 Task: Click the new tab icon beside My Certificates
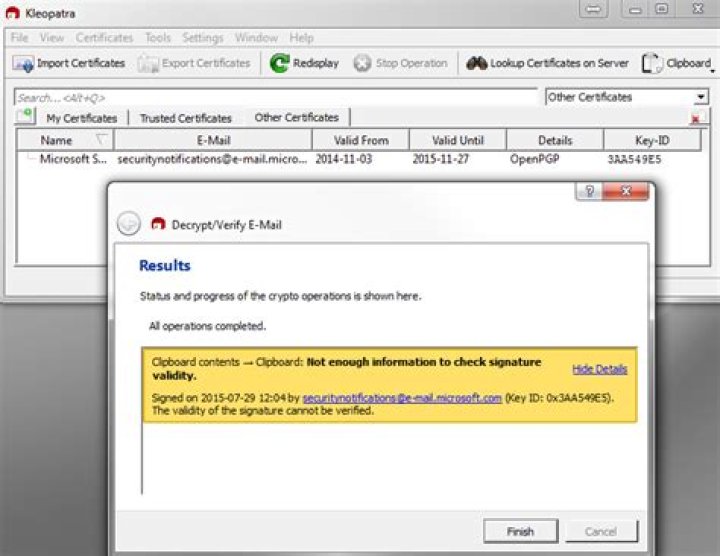(25, 116)
